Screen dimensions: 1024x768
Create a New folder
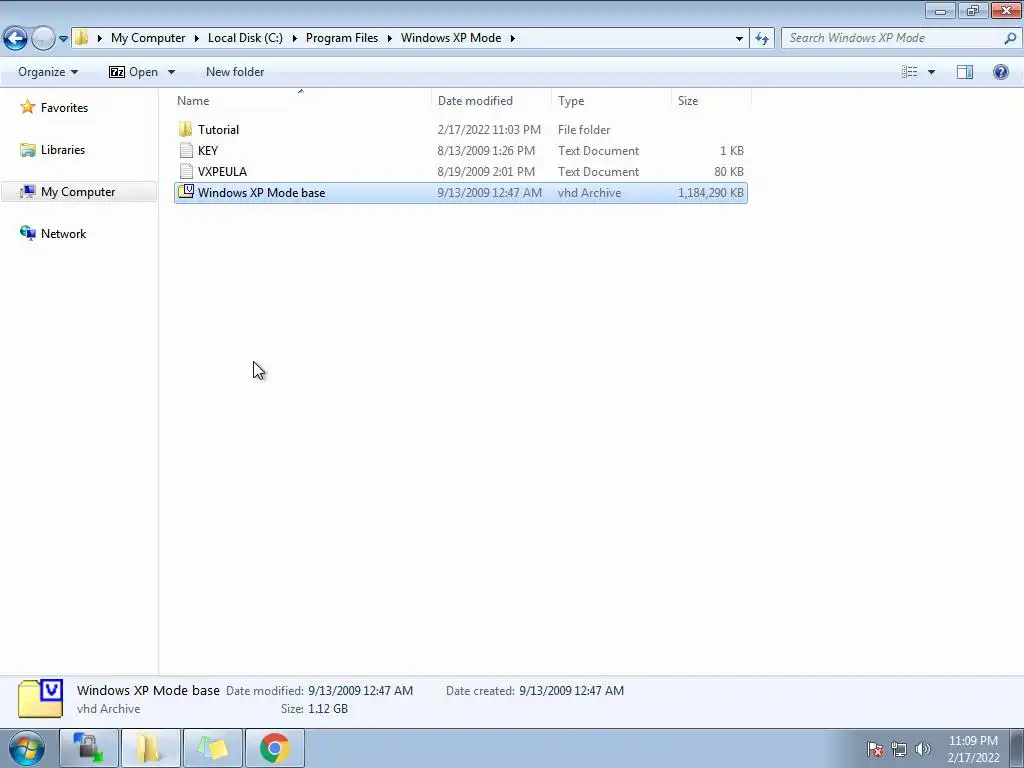(235, 72)
